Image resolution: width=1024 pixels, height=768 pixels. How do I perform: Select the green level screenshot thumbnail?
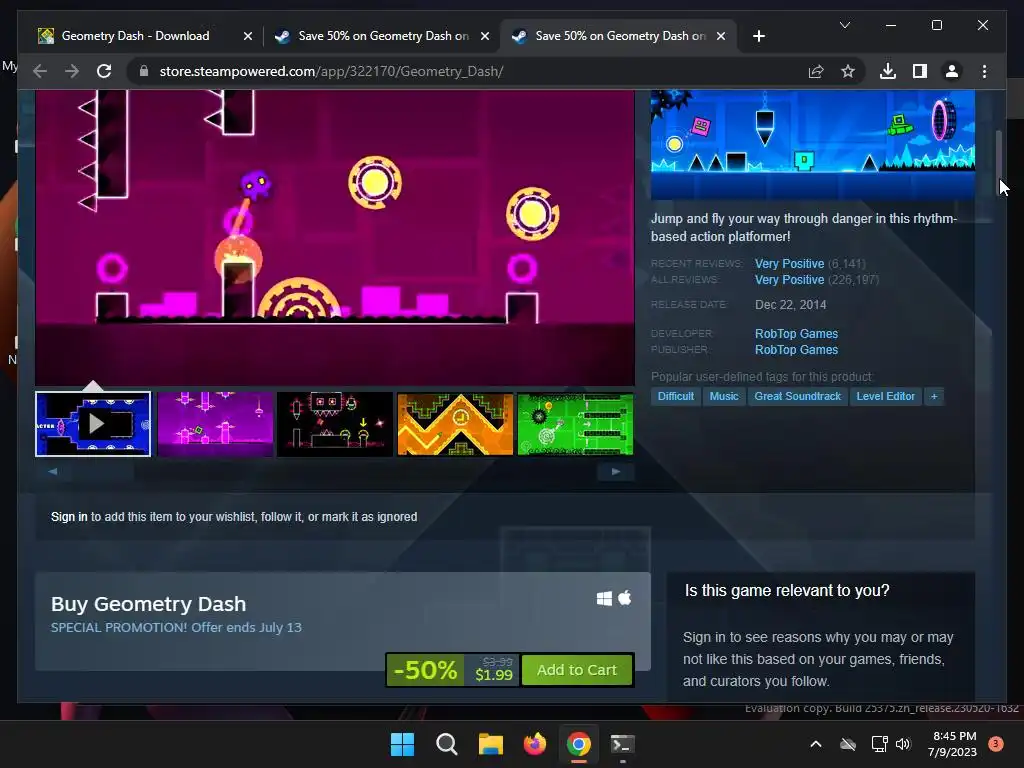[575, 424]
